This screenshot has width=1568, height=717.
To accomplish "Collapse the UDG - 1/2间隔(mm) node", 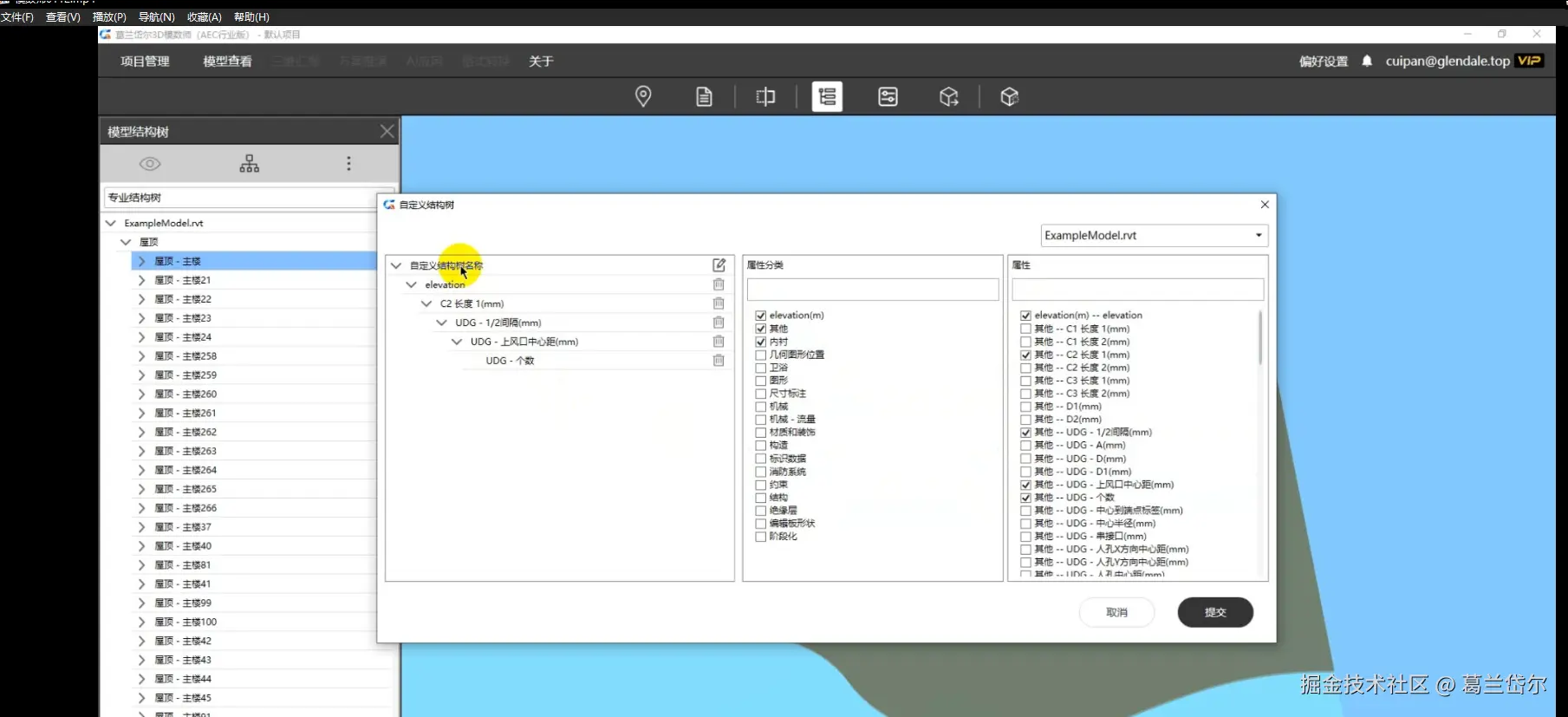I will pos(442,323).
